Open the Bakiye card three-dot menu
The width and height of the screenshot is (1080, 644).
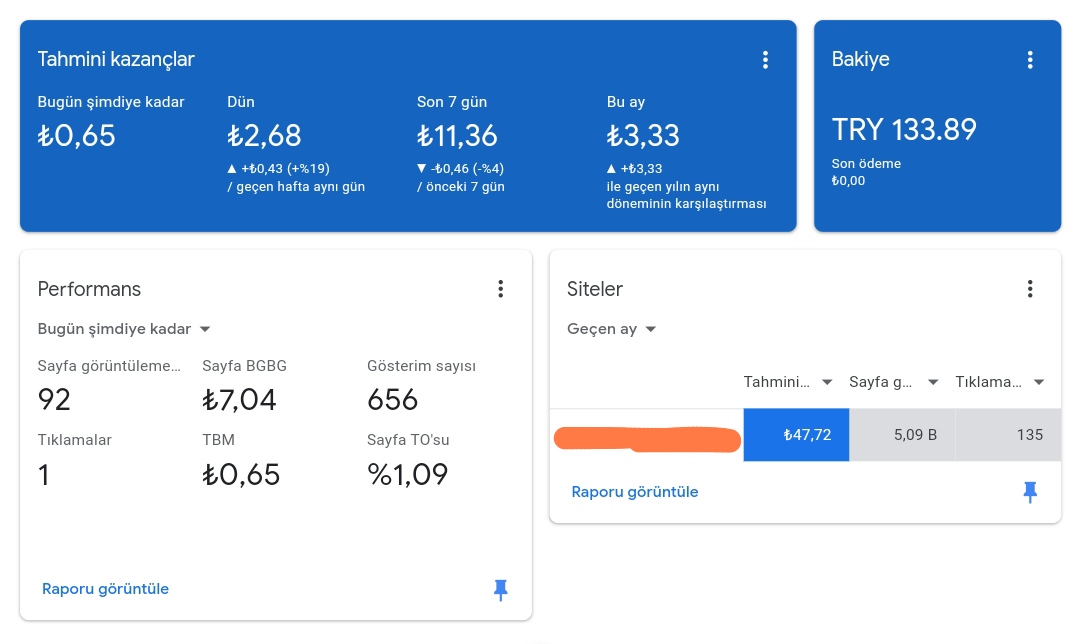(1030, 60)
